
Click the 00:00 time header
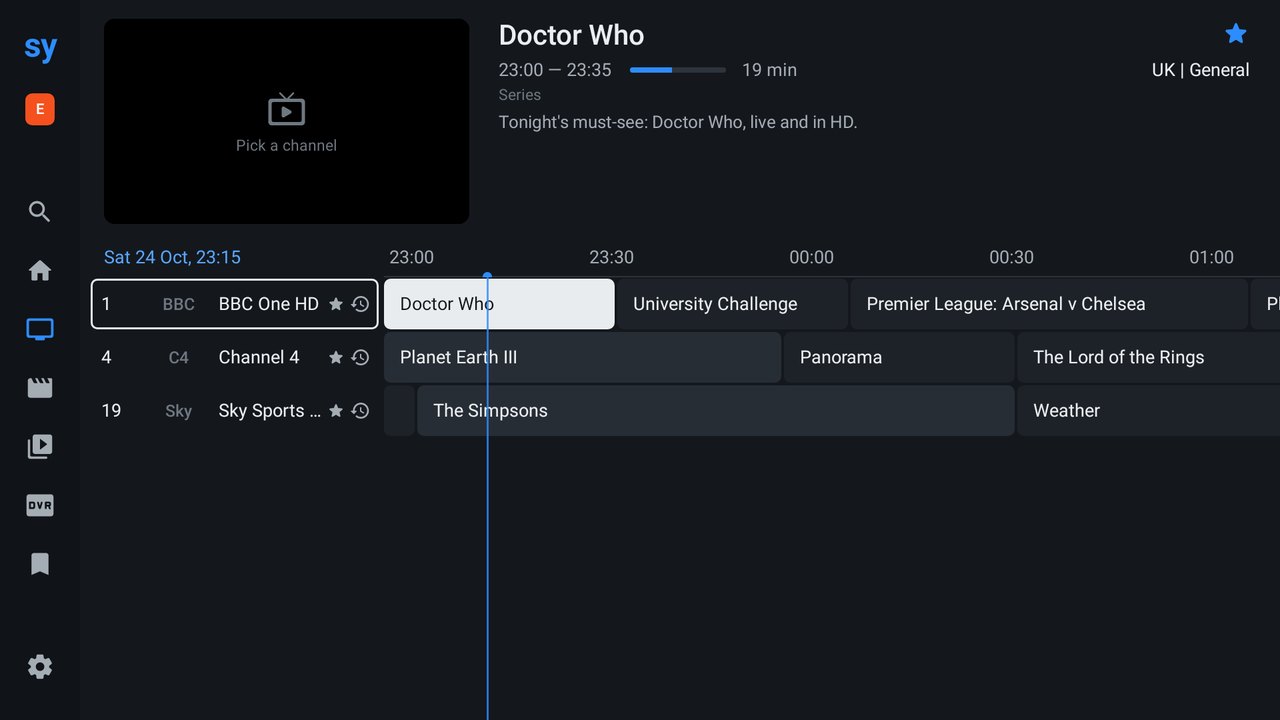coord(811,257)
